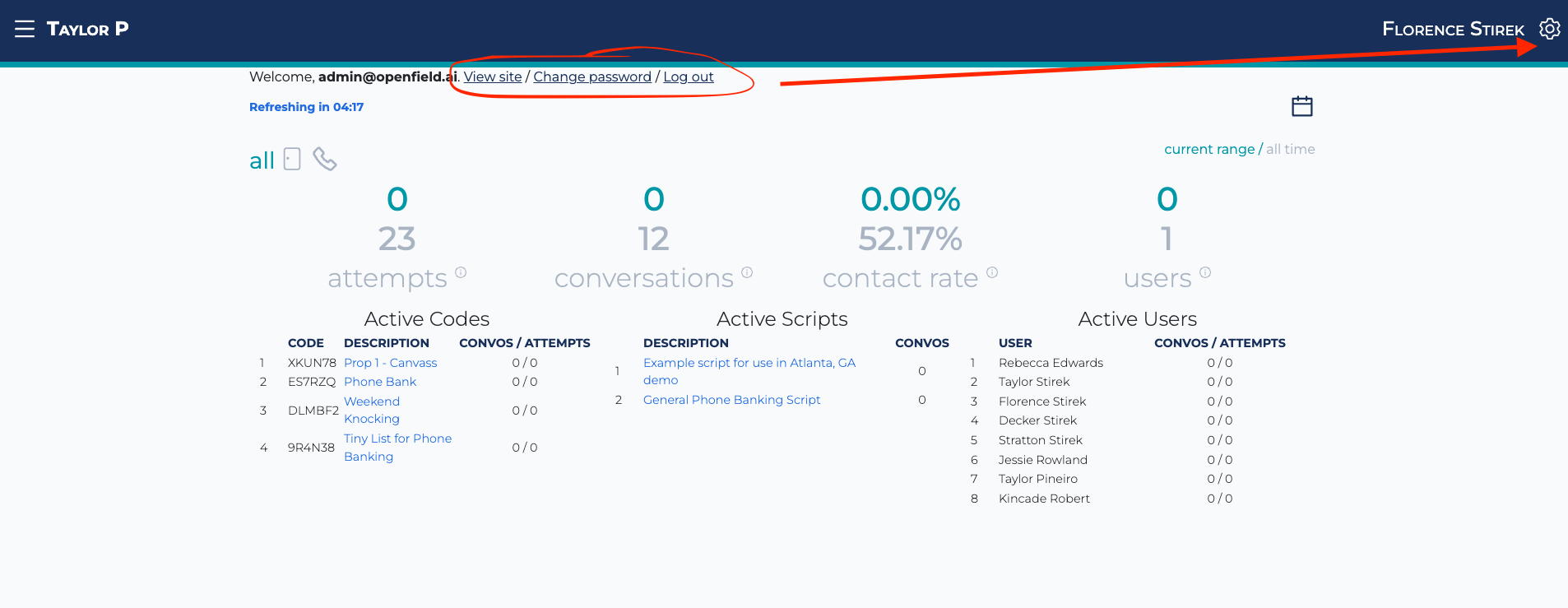Filter by door canvass icon
The height and width of the screenshot is (608, 1568).
tap(292, 159)
